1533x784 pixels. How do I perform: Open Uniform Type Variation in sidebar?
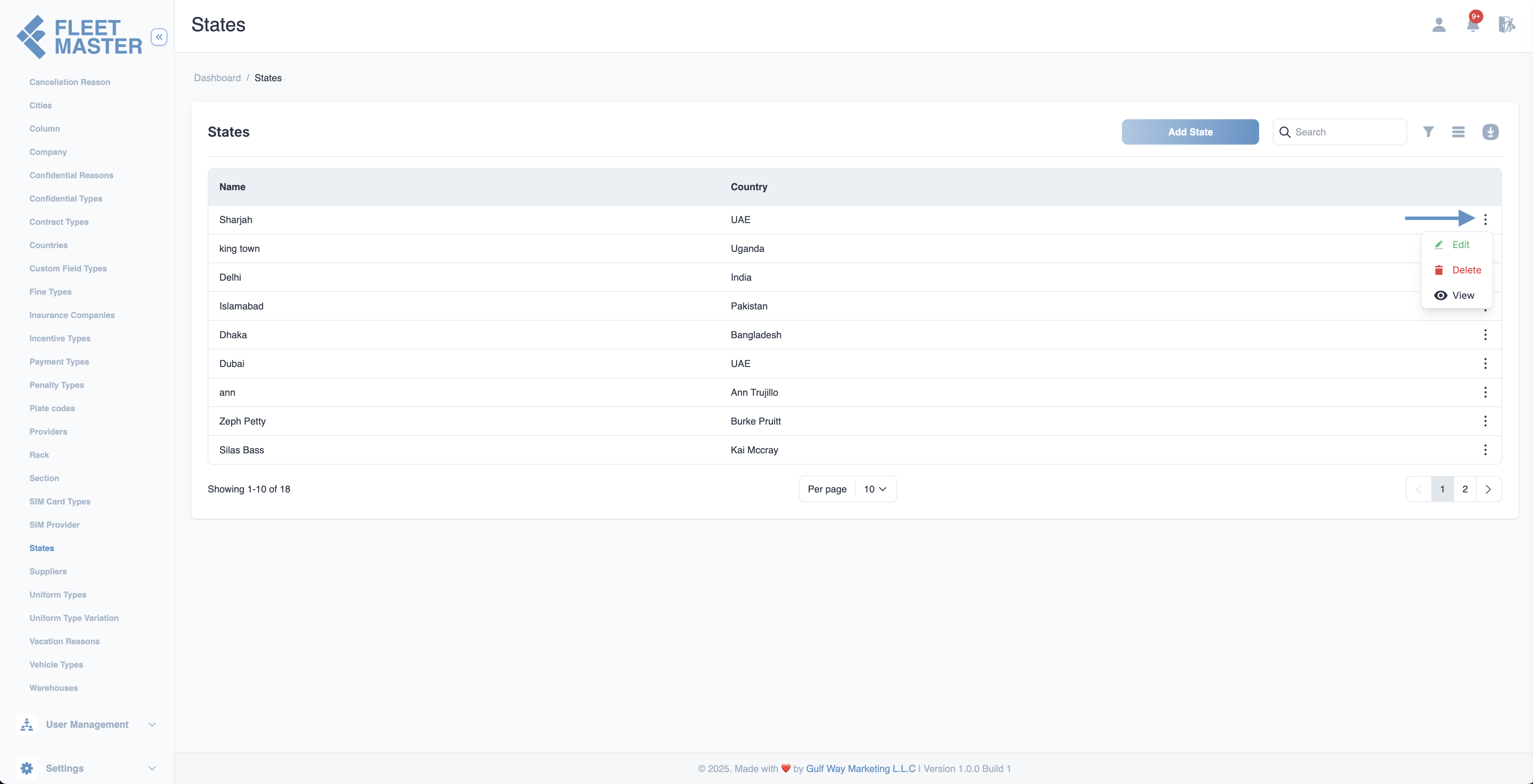74,618
